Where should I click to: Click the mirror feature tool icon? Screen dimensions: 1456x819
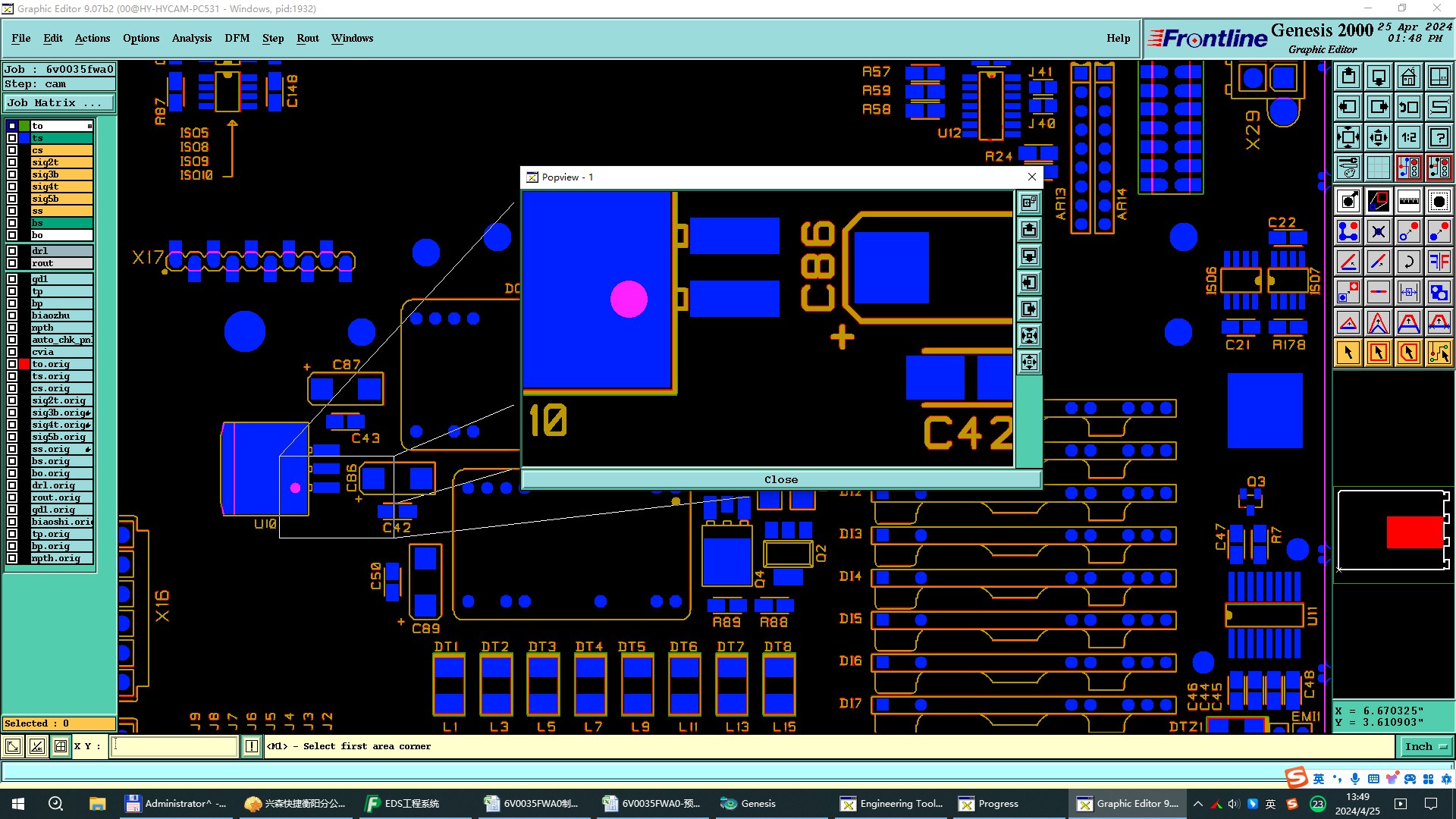point(1439,262)
